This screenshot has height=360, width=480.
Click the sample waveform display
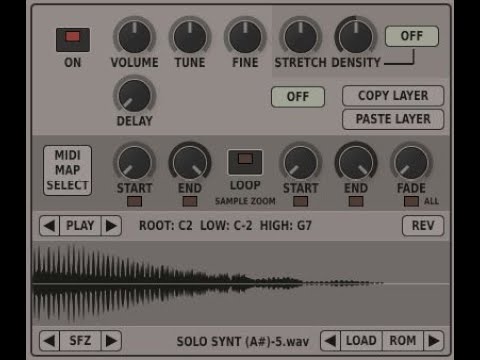coord(241,283)
